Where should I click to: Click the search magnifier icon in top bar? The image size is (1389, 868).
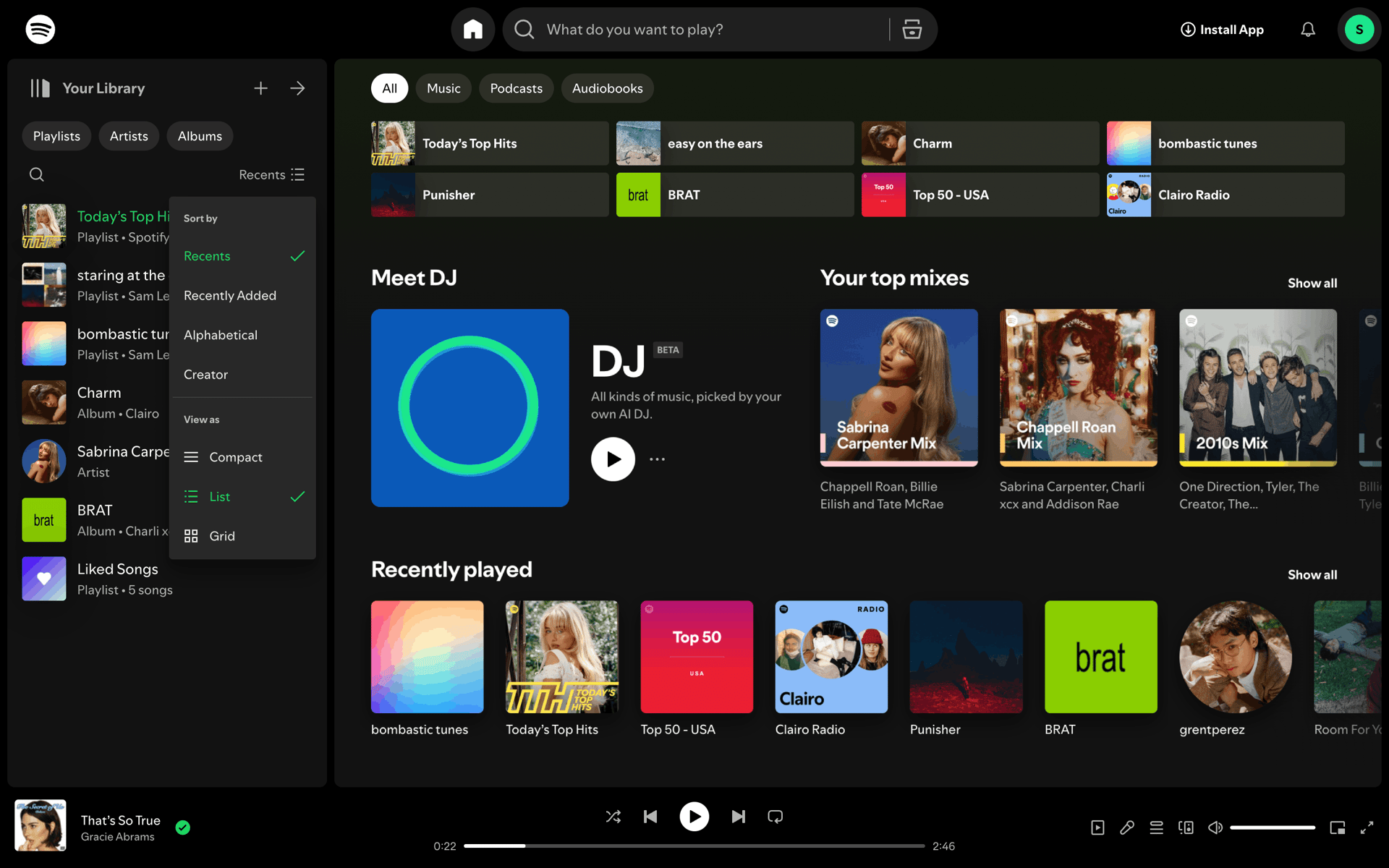[x=524, y=30]
